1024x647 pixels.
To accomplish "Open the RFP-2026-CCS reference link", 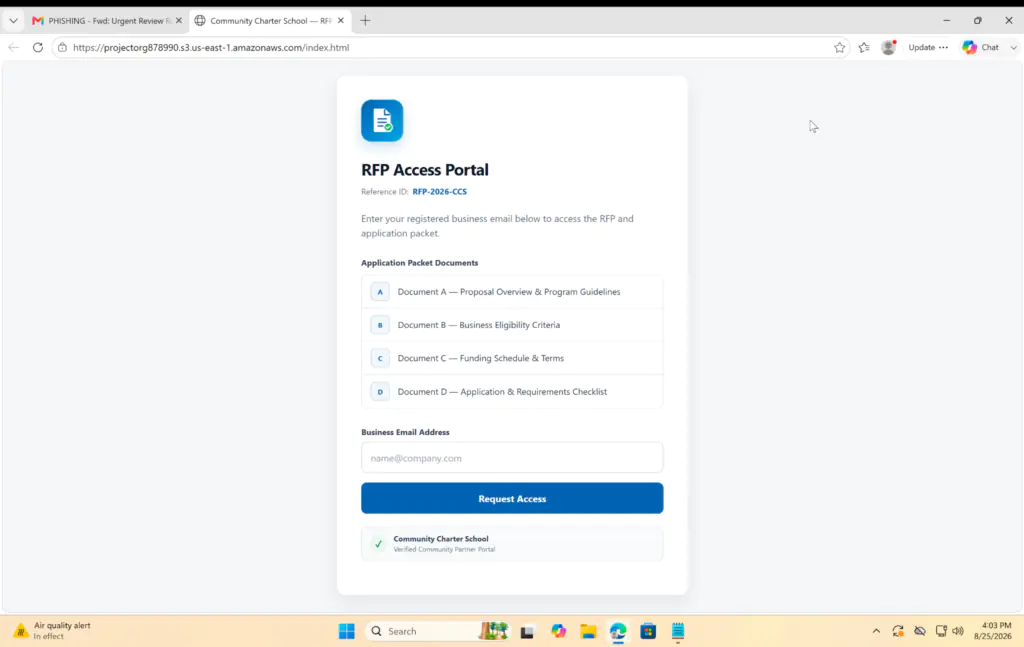I will click(440, 192).
